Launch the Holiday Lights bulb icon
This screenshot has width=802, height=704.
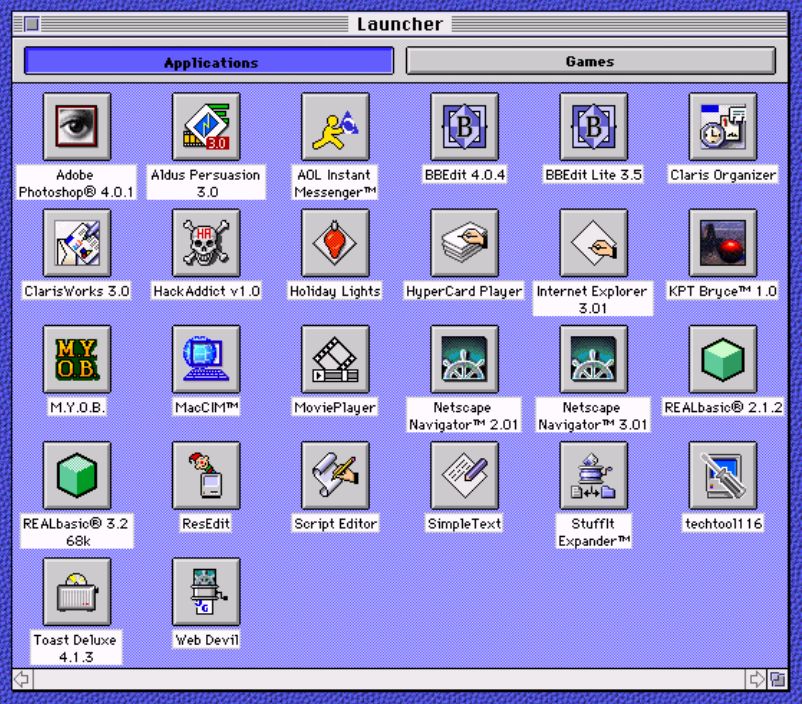[x=335, y=243]
